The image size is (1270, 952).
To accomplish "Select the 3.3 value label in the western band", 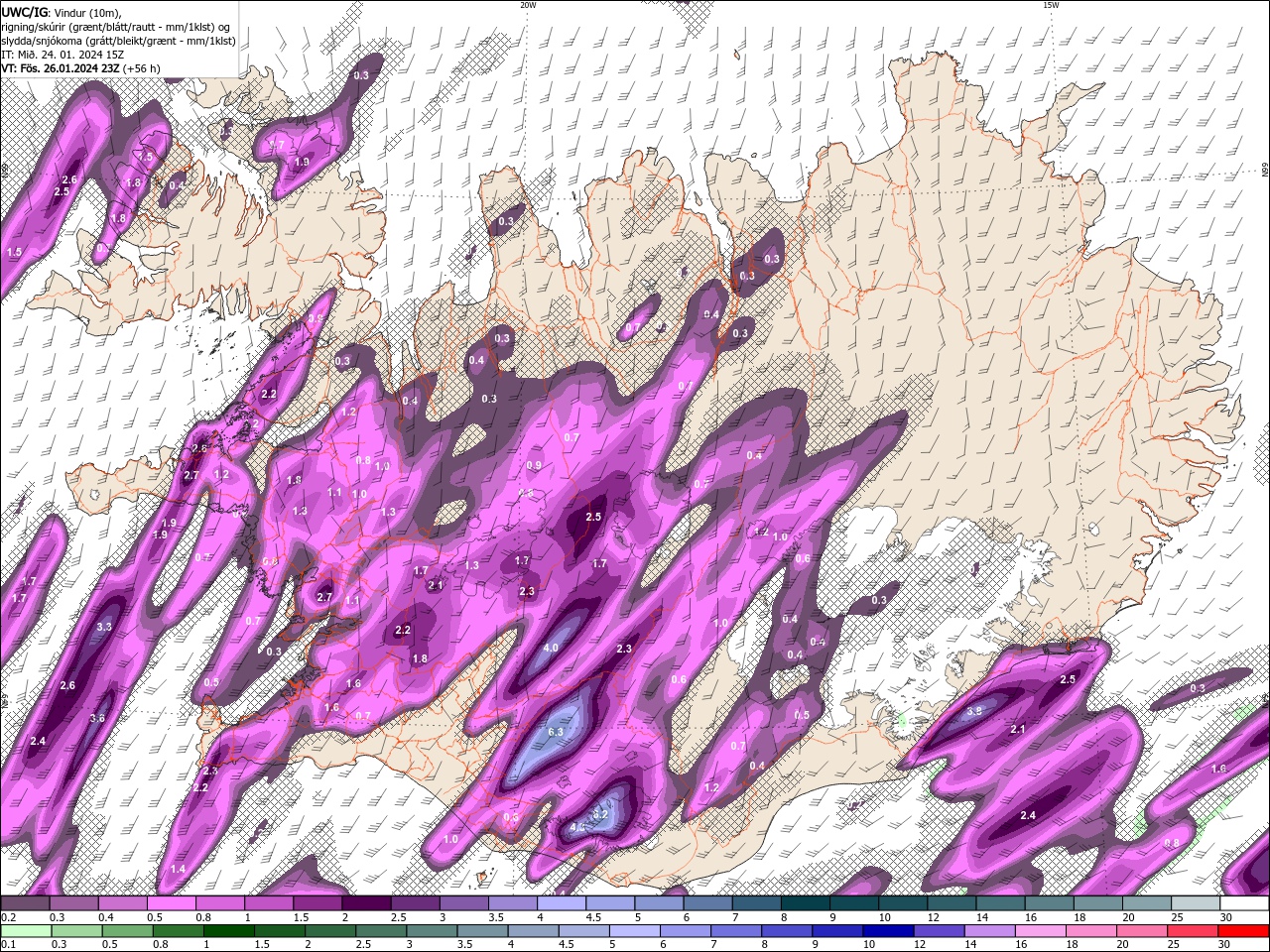I will [x=104, y=627].
